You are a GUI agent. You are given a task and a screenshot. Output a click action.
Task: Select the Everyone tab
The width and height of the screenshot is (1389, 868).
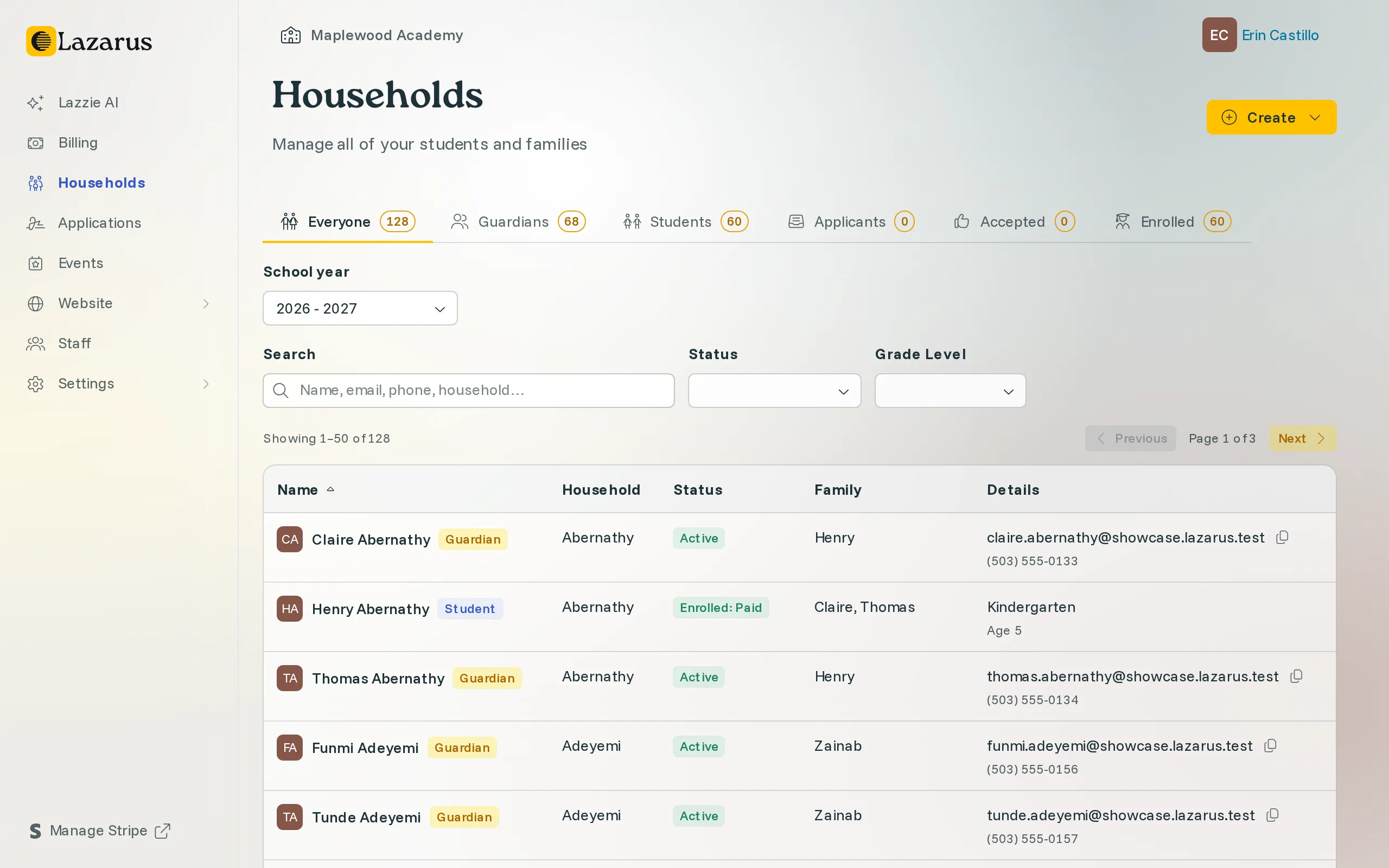pos(347,221)
